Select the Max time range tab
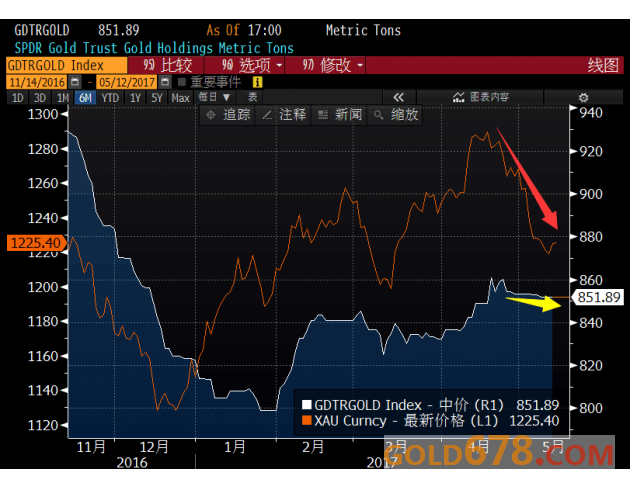 [180, 98]
